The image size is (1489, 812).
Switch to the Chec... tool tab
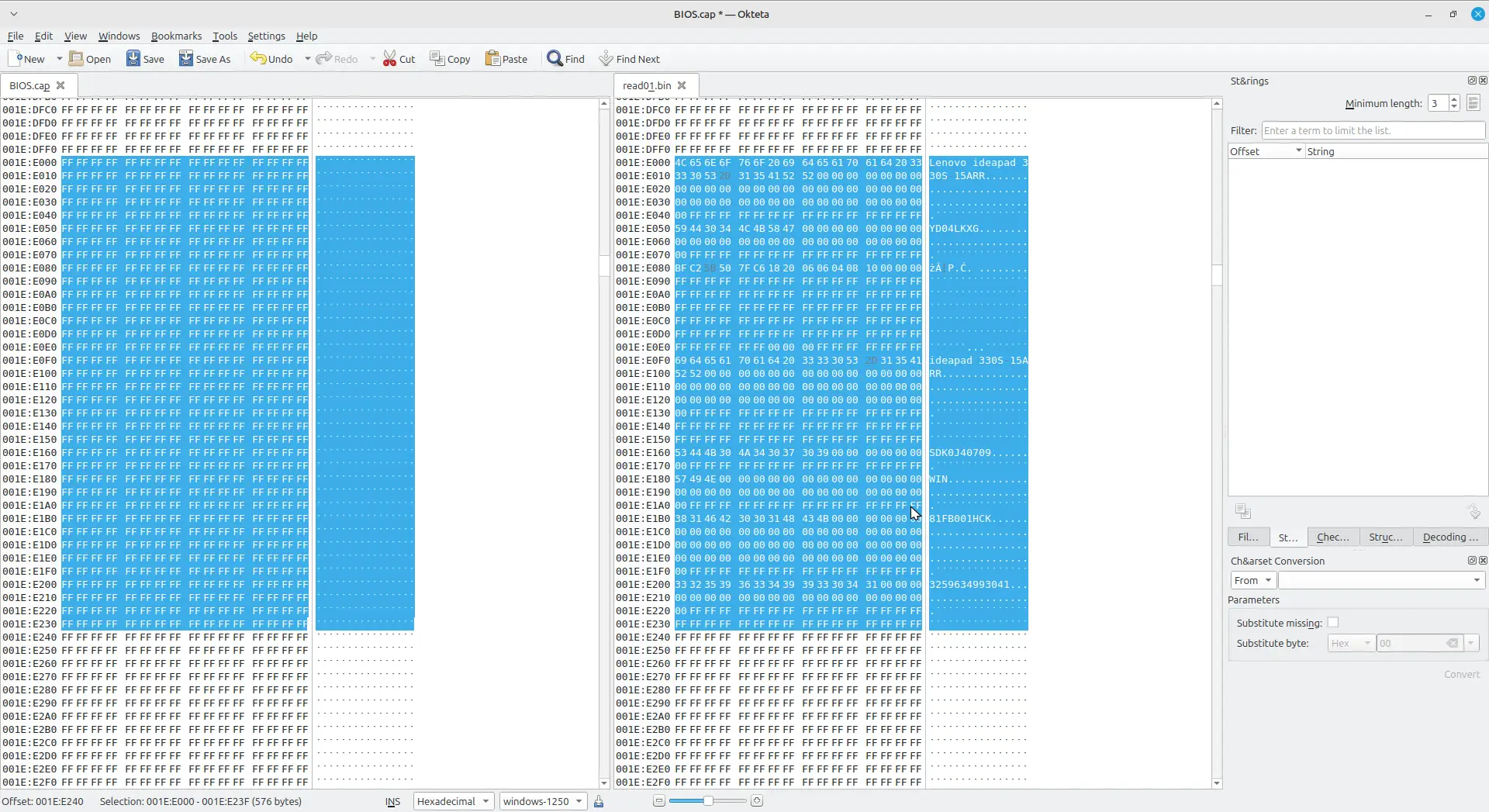click(1332, 537)
